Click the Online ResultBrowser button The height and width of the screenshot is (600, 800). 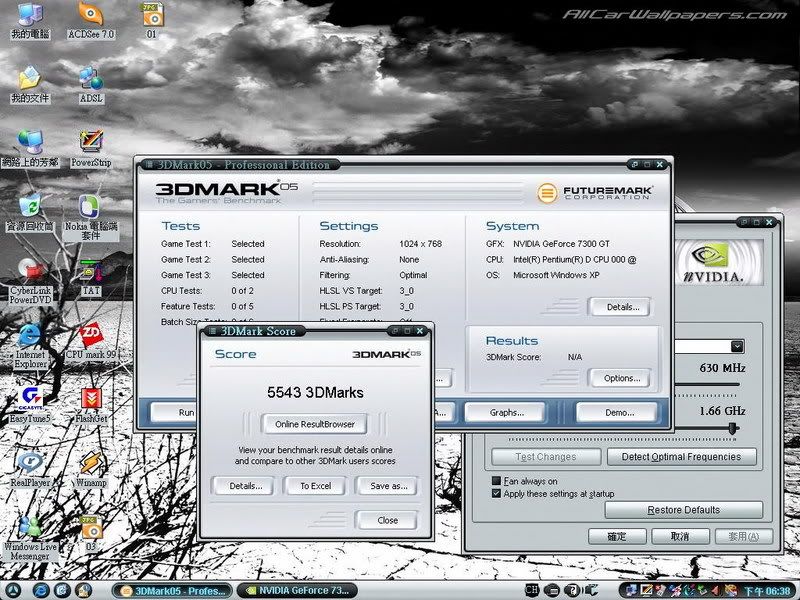pos(314,424)
